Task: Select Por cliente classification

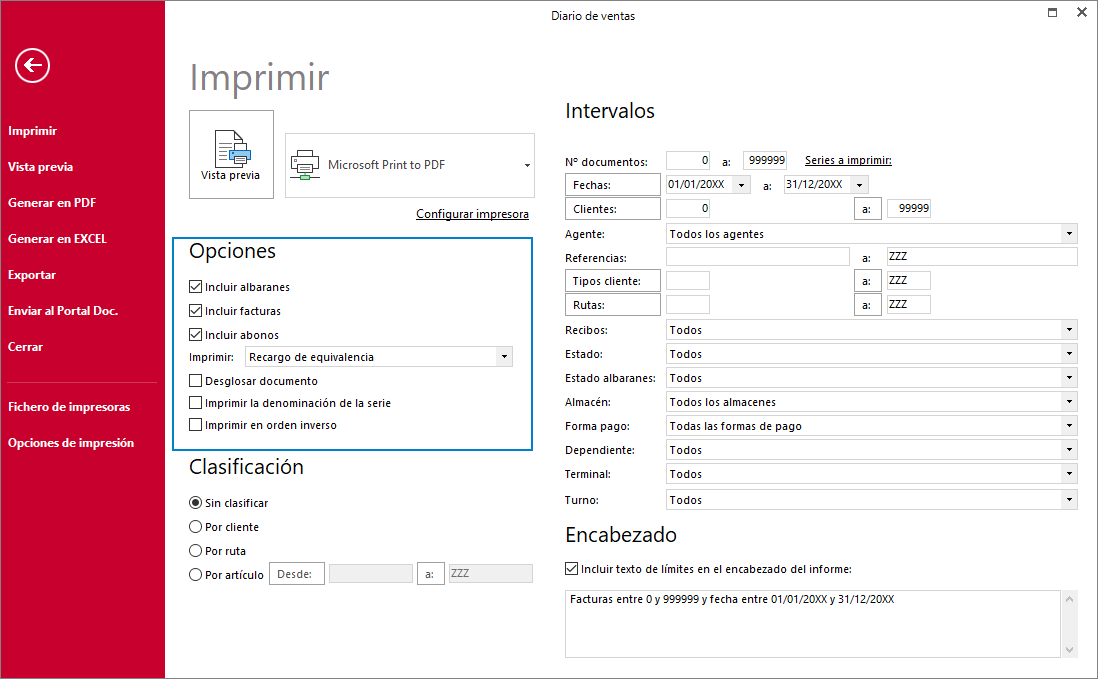Action: coord(195,526)
